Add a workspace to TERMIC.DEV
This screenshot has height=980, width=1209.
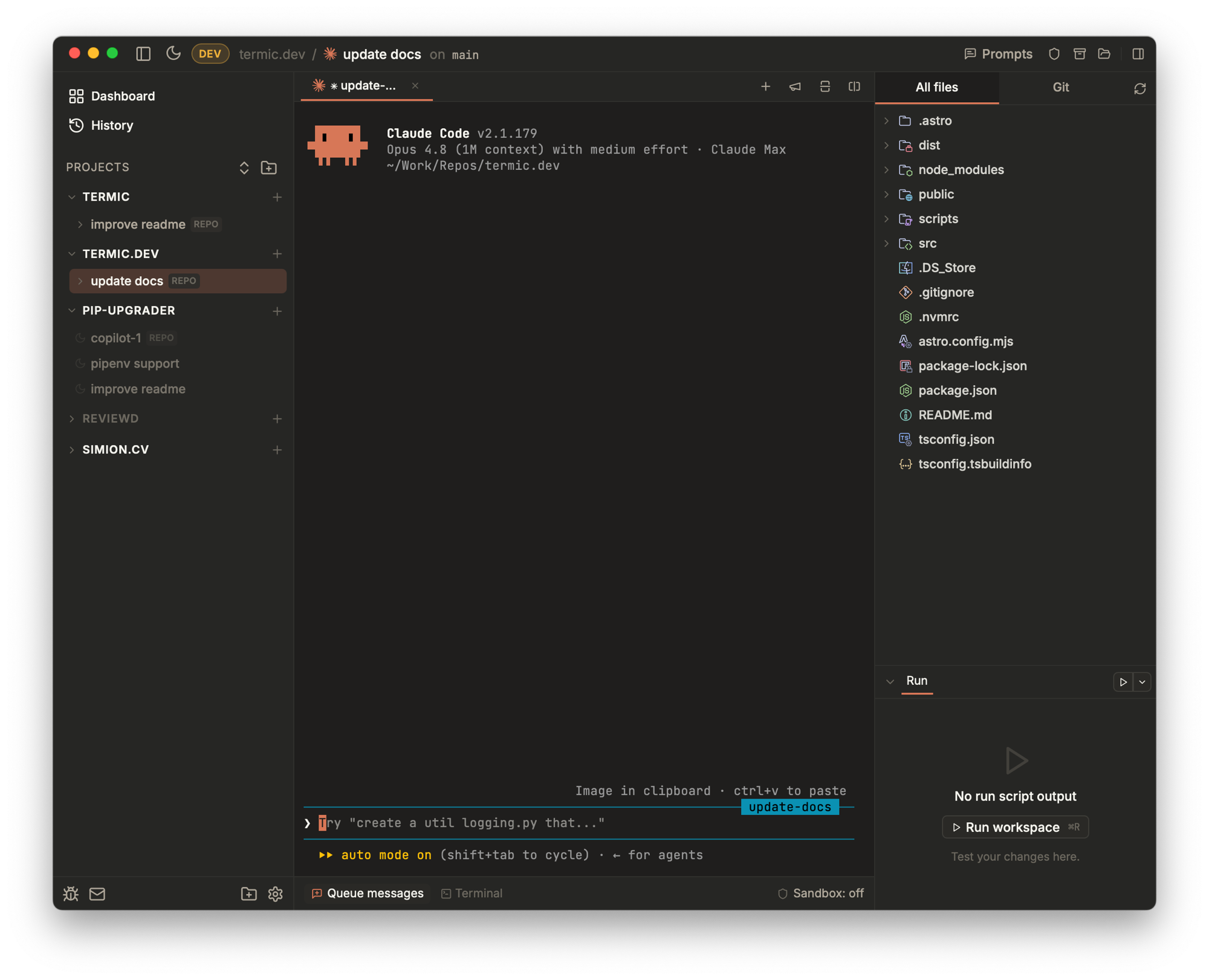[277, 254]
